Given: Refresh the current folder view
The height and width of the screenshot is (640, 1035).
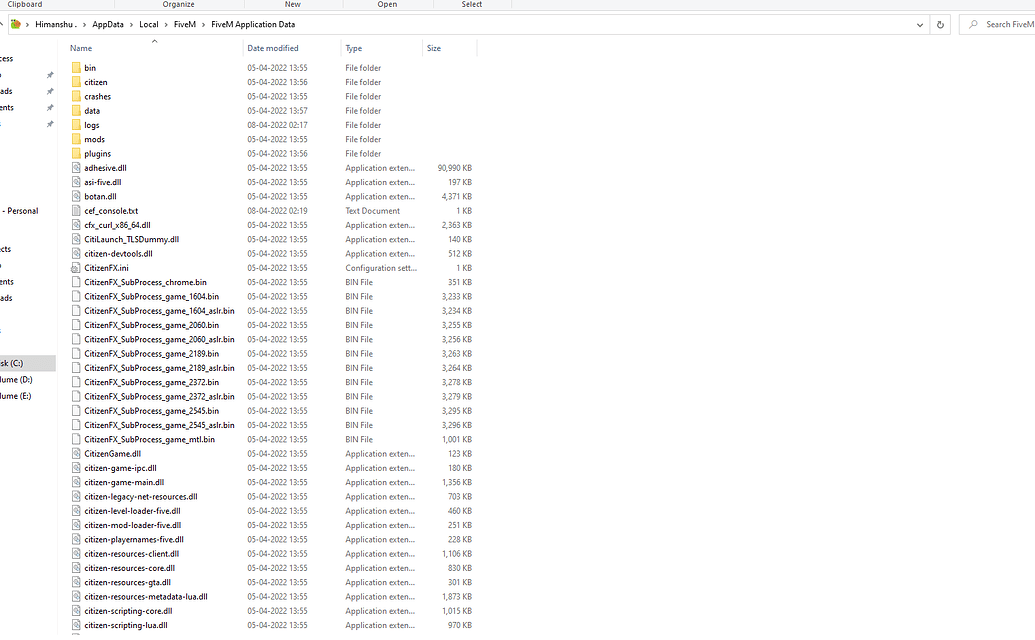Looking at the screenshot, I should [939, 24].
